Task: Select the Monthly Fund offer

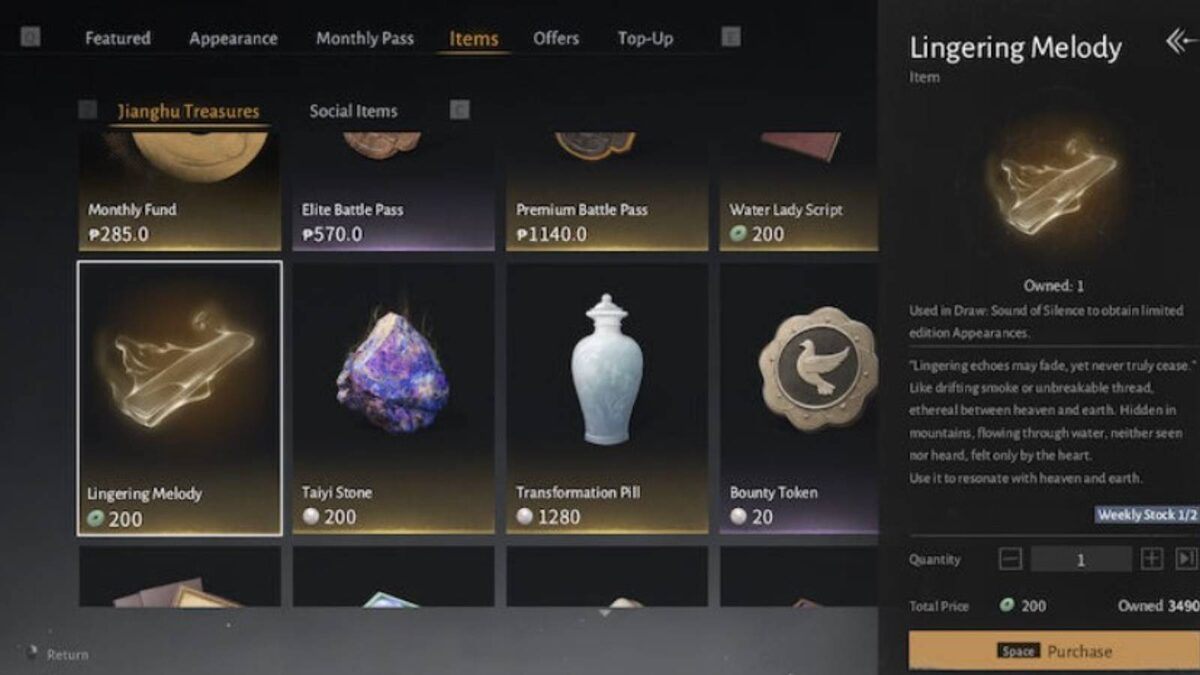Action: pyautogui.click(x=180, y=191)
